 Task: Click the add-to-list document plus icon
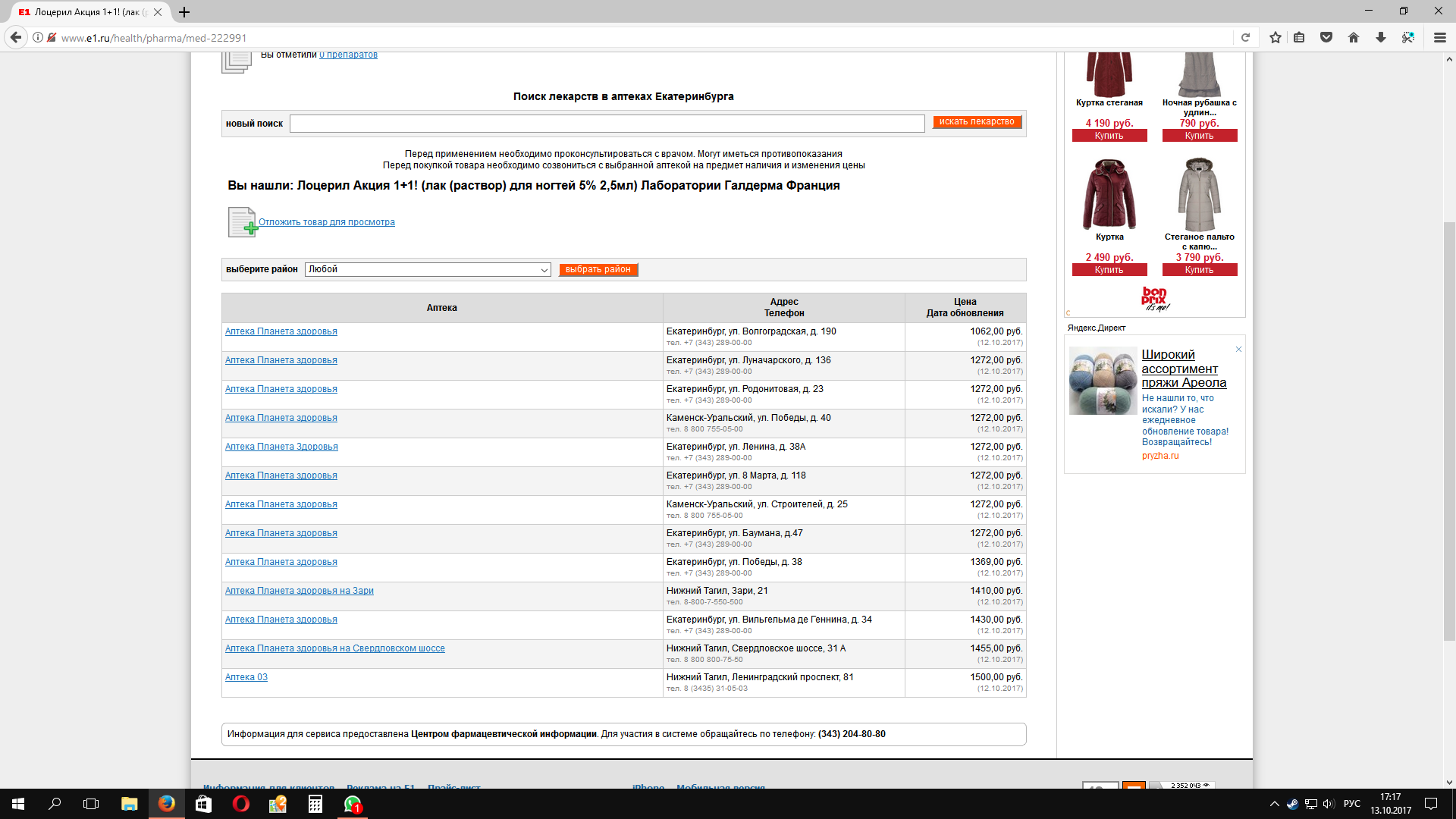click(243, 222)
